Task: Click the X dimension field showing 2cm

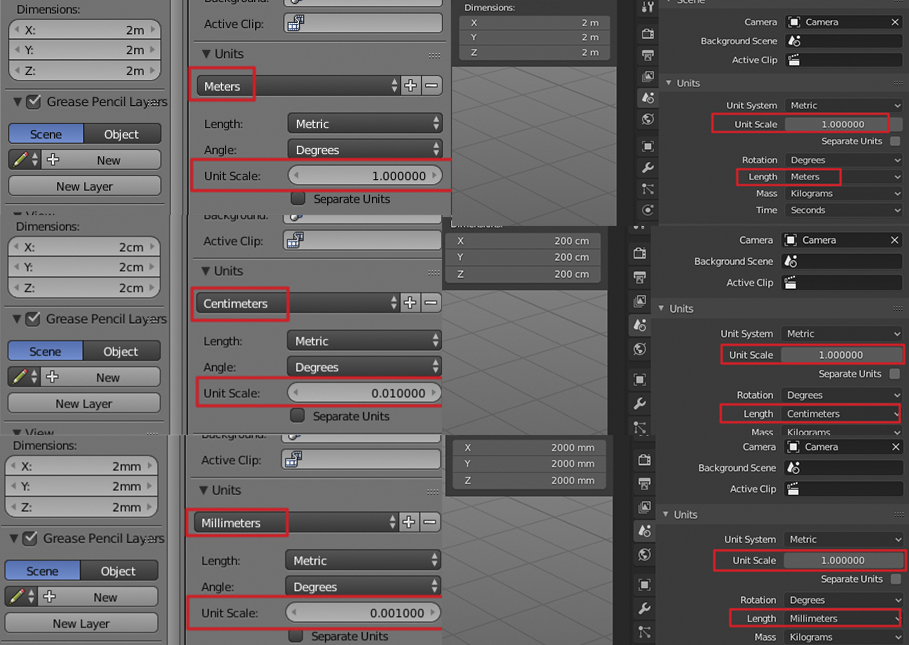Action: (85, 247)
